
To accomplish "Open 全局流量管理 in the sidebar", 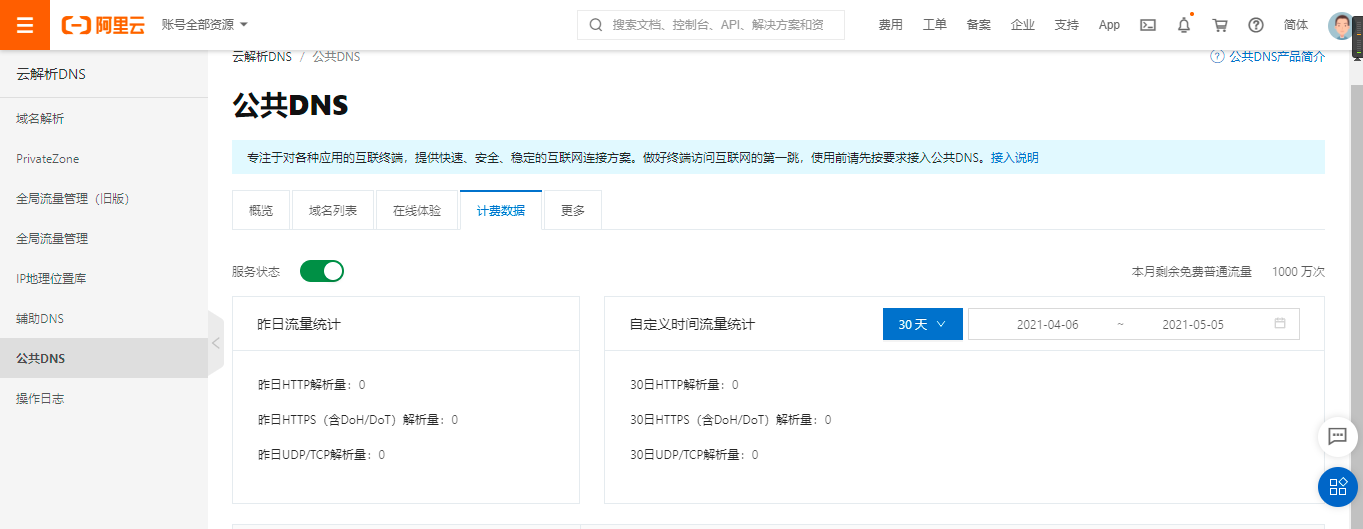I will 104,239.
